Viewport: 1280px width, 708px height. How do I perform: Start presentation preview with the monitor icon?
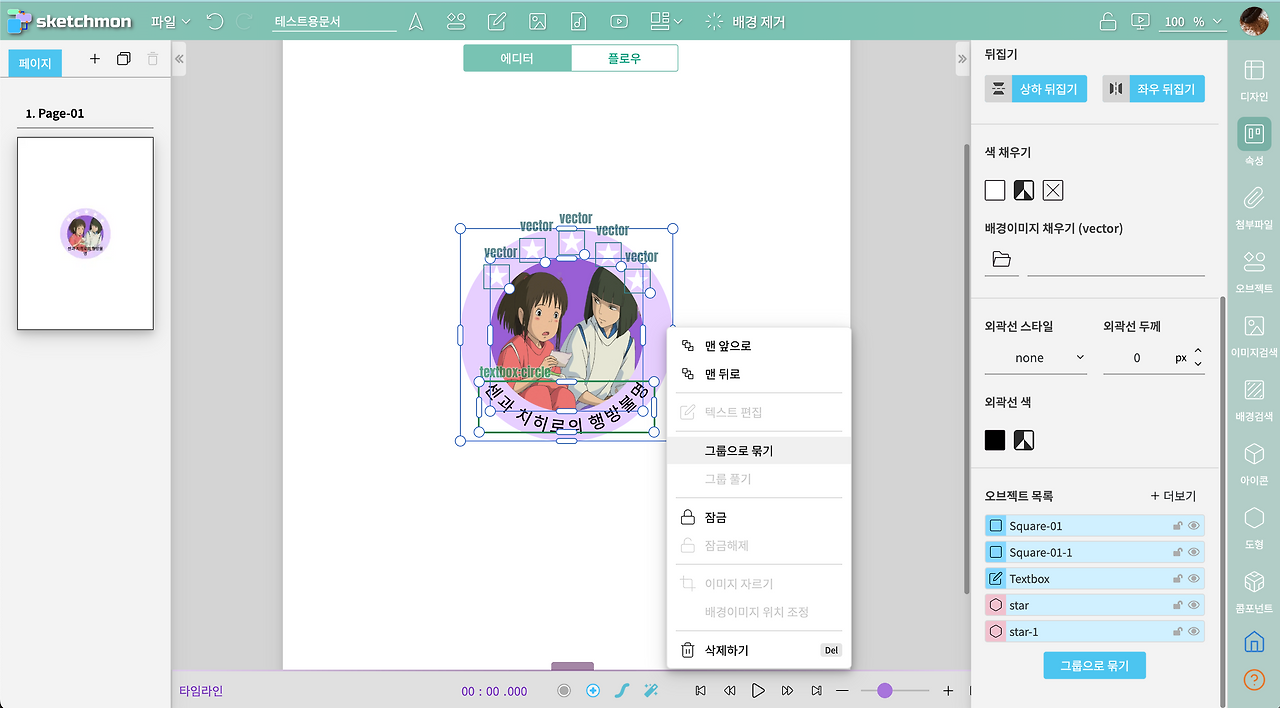(1140, 21)
